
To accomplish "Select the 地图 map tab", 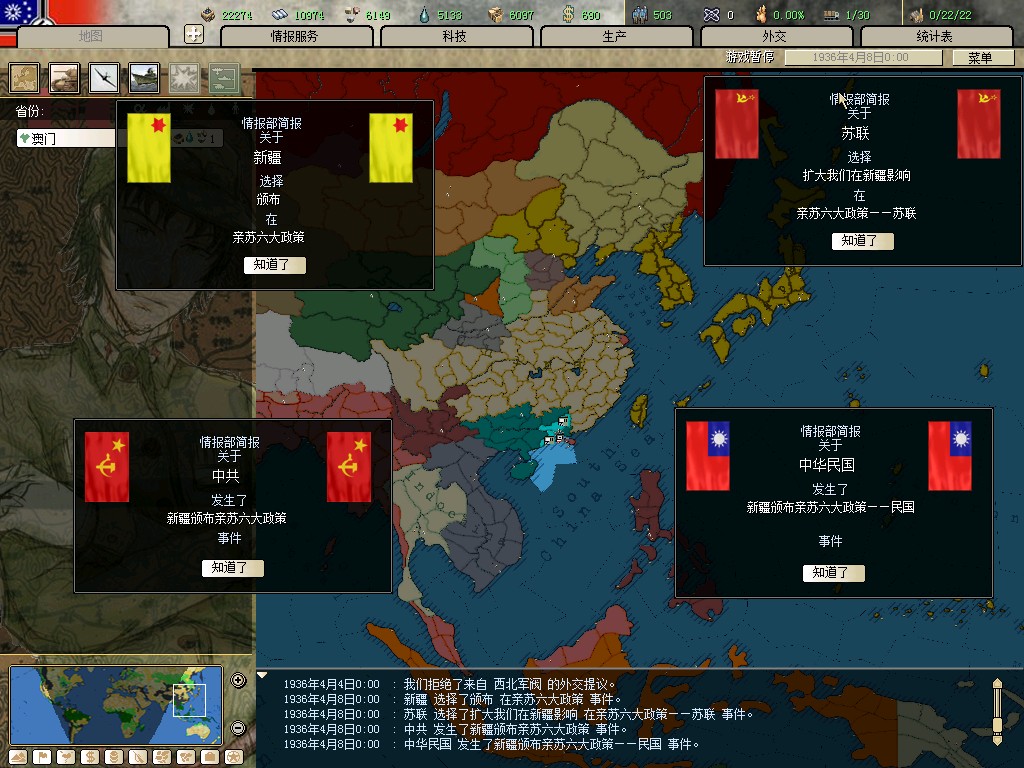I will [x=92, y=37].
